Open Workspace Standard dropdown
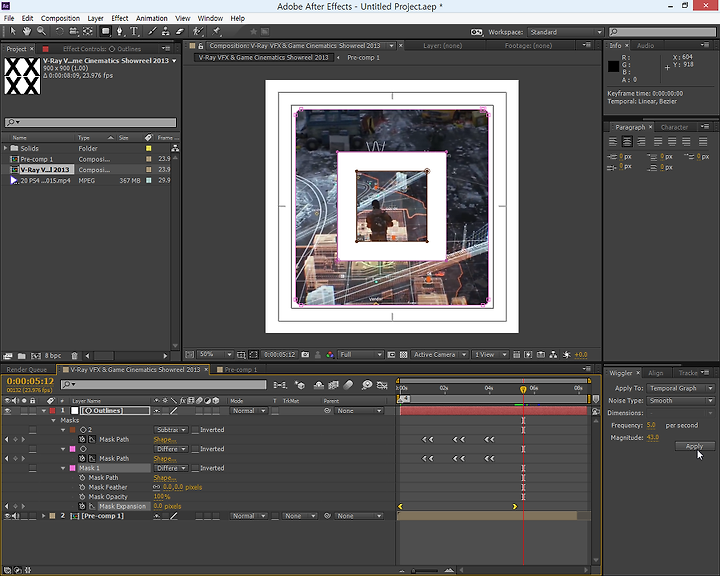720x576 pixels. [565, 32]
